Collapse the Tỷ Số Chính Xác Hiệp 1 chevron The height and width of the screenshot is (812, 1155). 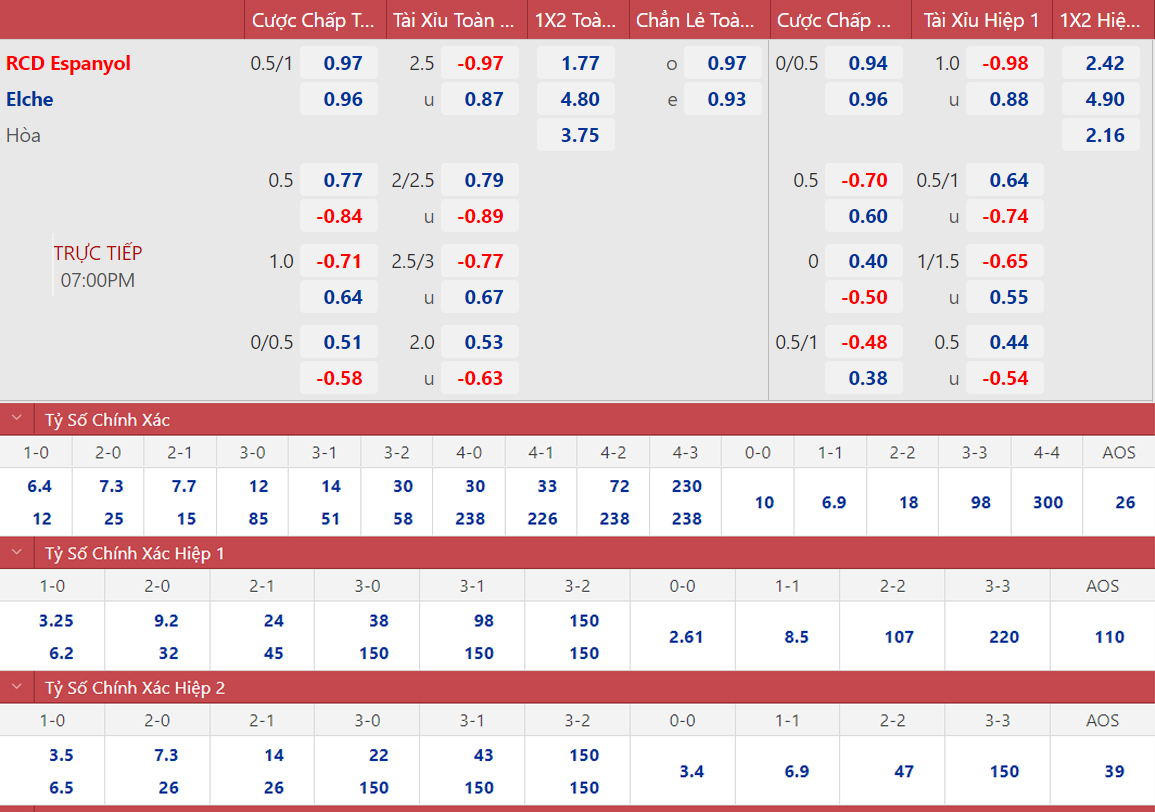click(16, 553)
